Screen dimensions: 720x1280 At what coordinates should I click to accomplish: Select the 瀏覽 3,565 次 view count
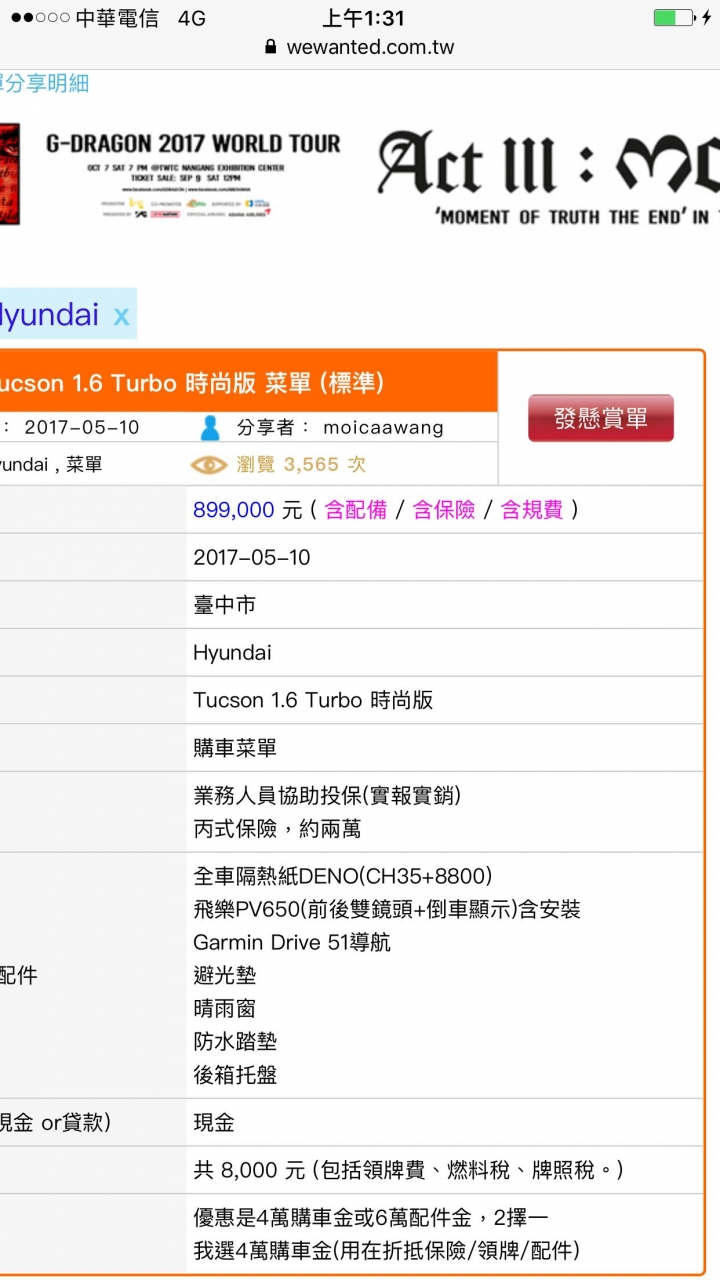[301, 465]
